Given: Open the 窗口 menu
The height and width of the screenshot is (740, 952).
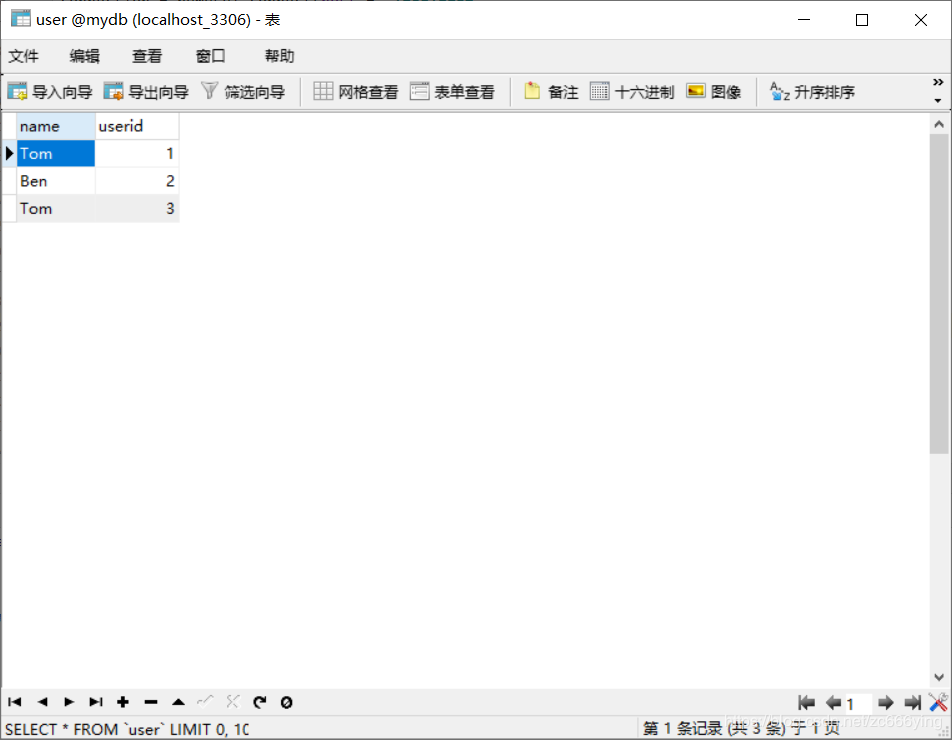Looking at the screenshot, I should coord(211,56).
